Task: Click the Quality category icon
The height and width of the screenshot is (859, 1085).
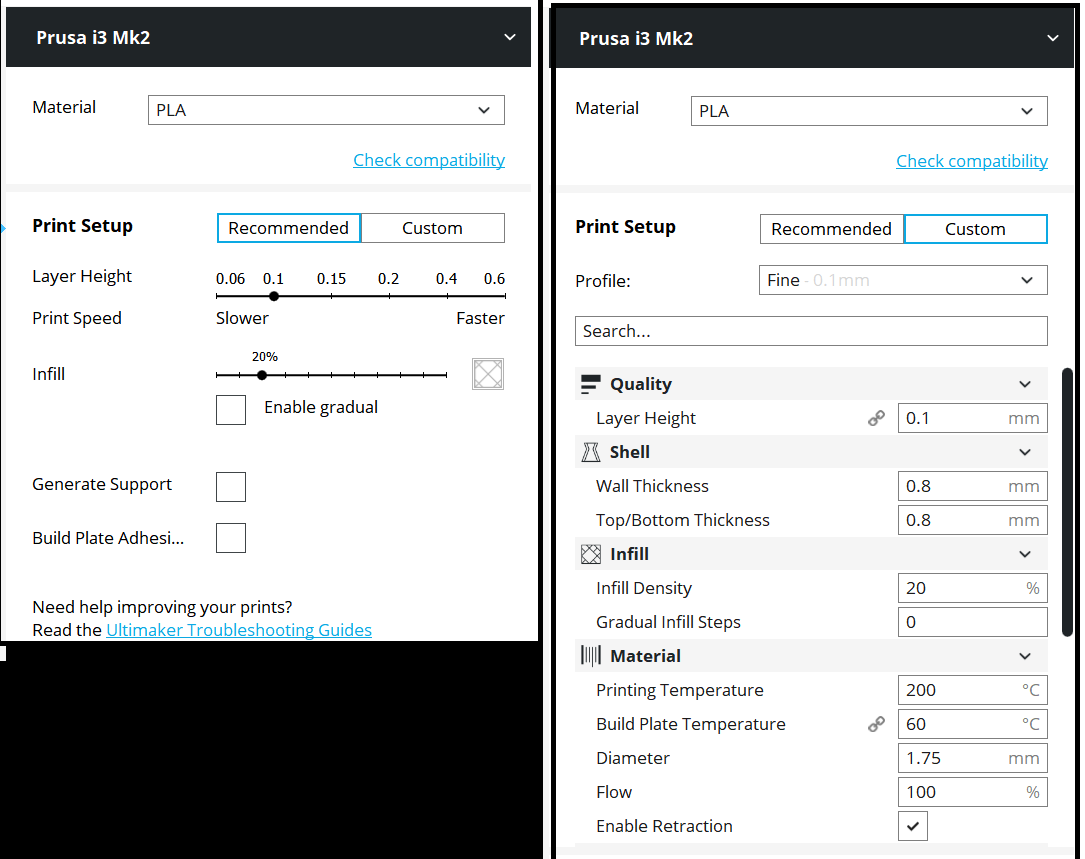Action: point(590,384)
